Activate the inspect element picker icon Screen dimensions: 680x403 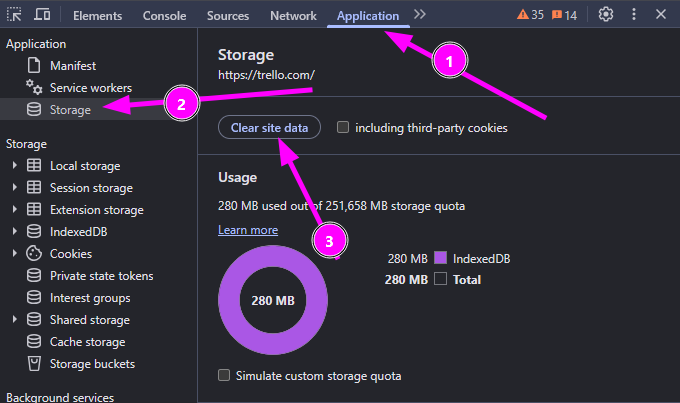tap(14, 15)
